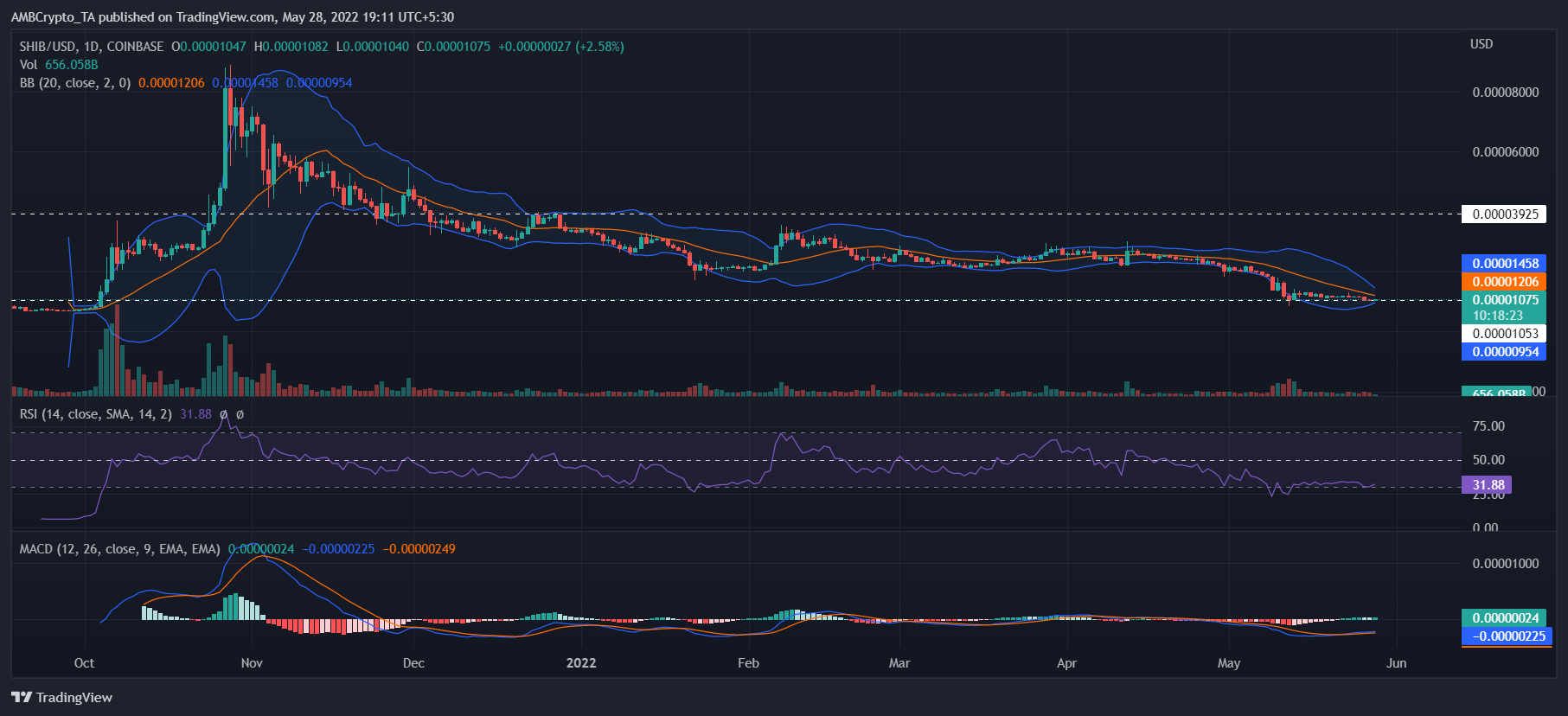Screen dimensions: 1568x716
Task: Click the SHIB/USD symbol title
Action: (91, 47)
